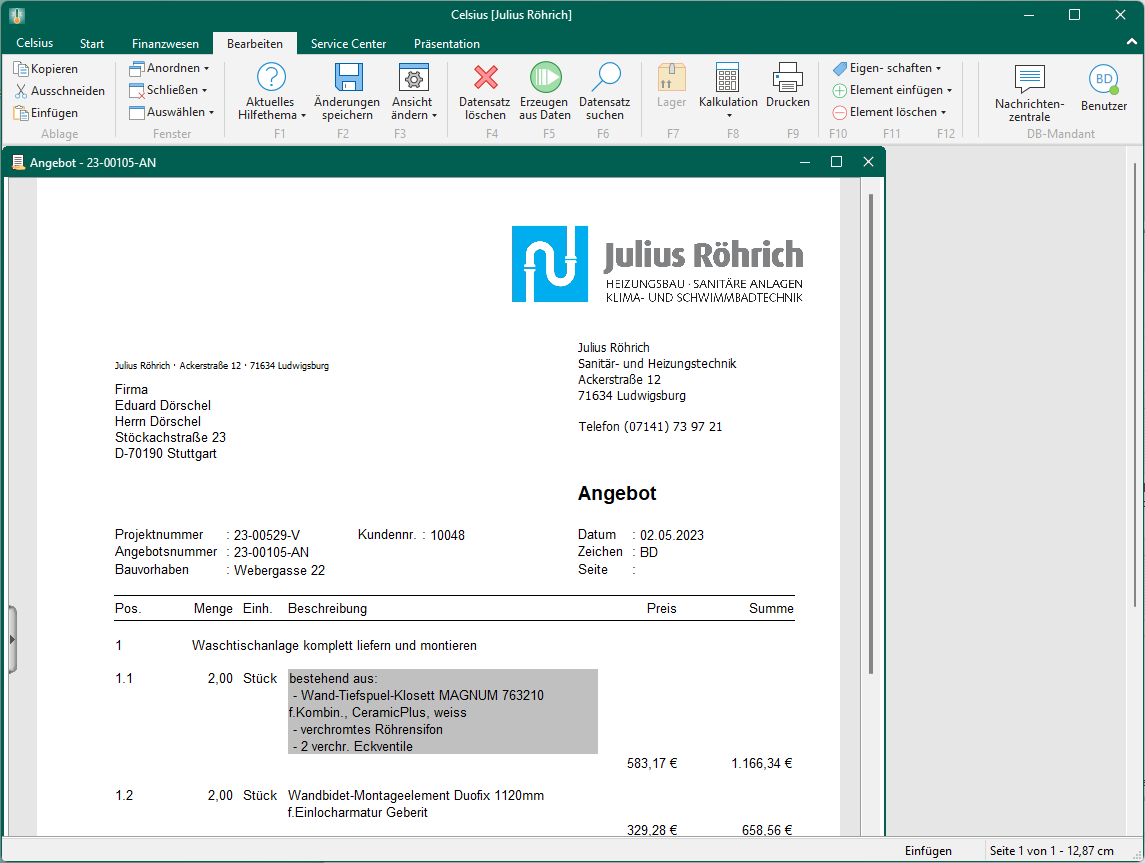1145x863 pixels.
Task: Click the Kopieren icon in Ablage
Action: pyautogui.click(x=21, y=69)
